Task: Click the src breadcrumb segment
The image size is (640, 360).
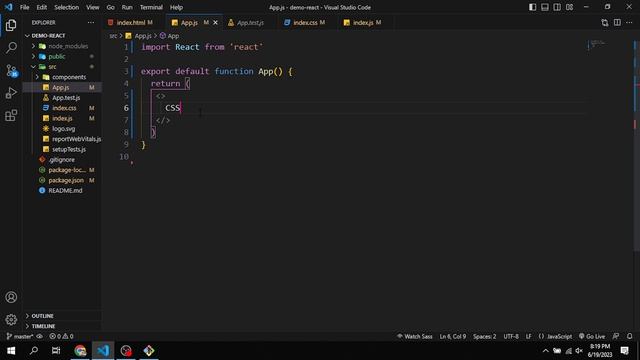Action: click(x=113, y=36)
